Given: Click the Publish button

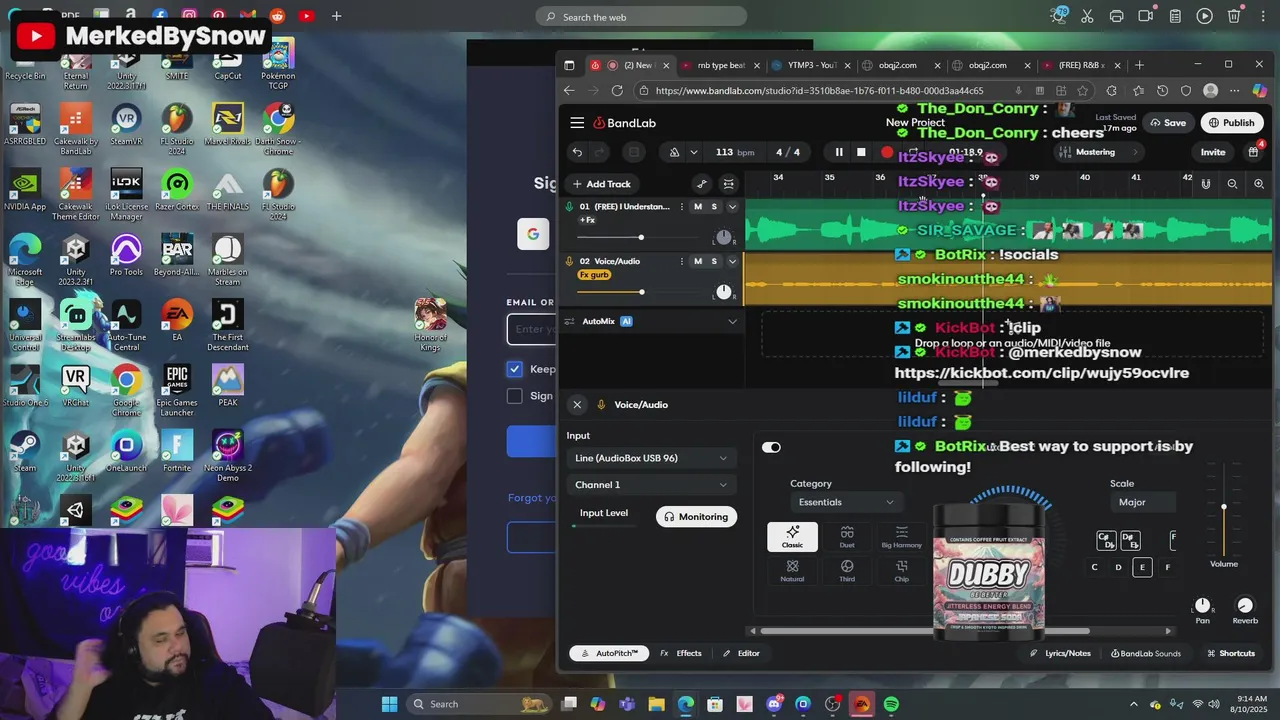Looking at the screenshot, I should coord(1230,123).
